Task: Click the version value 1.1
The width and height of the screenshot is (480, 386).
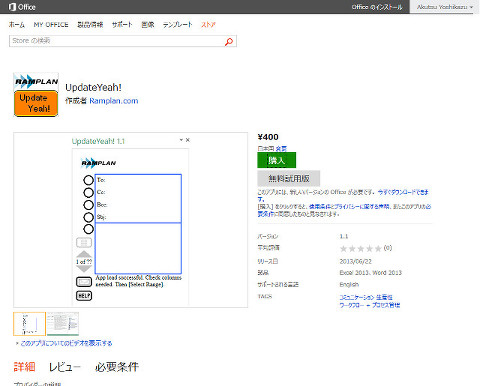Action: (344, 236)
